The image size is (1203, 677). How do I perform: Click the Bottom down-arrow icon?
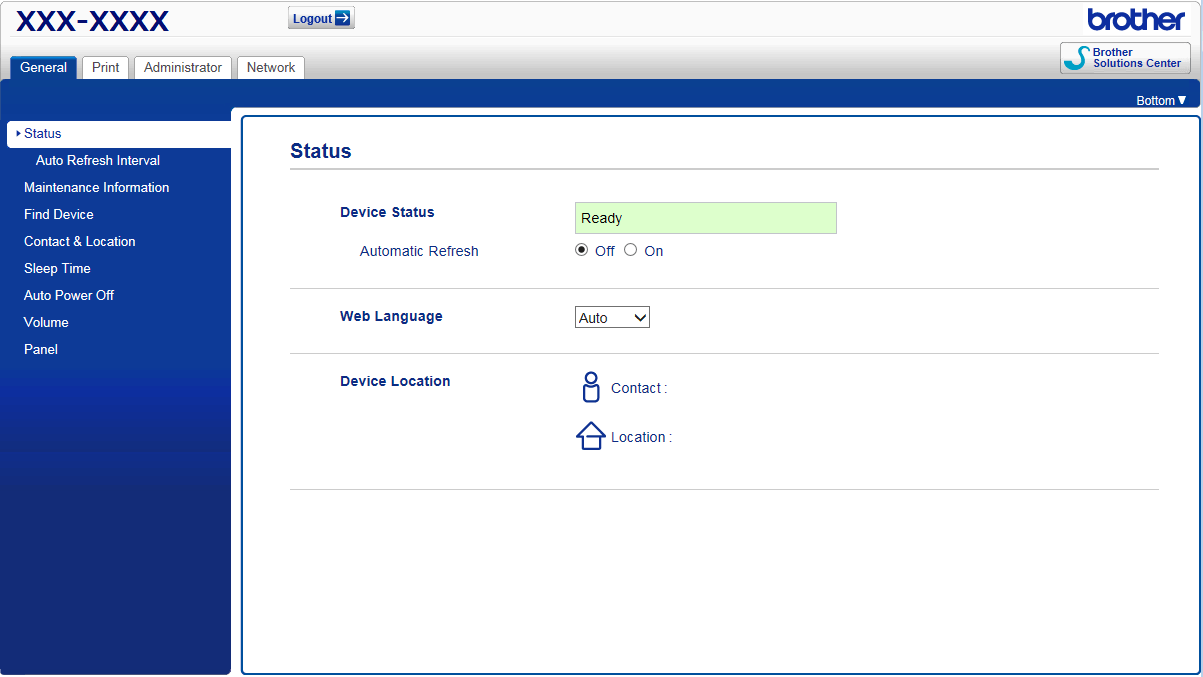1182,100
